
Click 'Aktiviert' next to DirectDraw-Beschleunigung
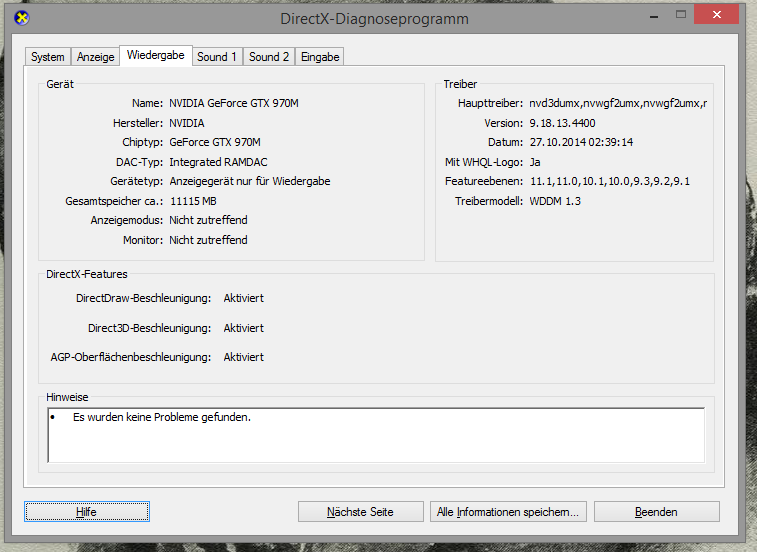(x=244, y=298)
